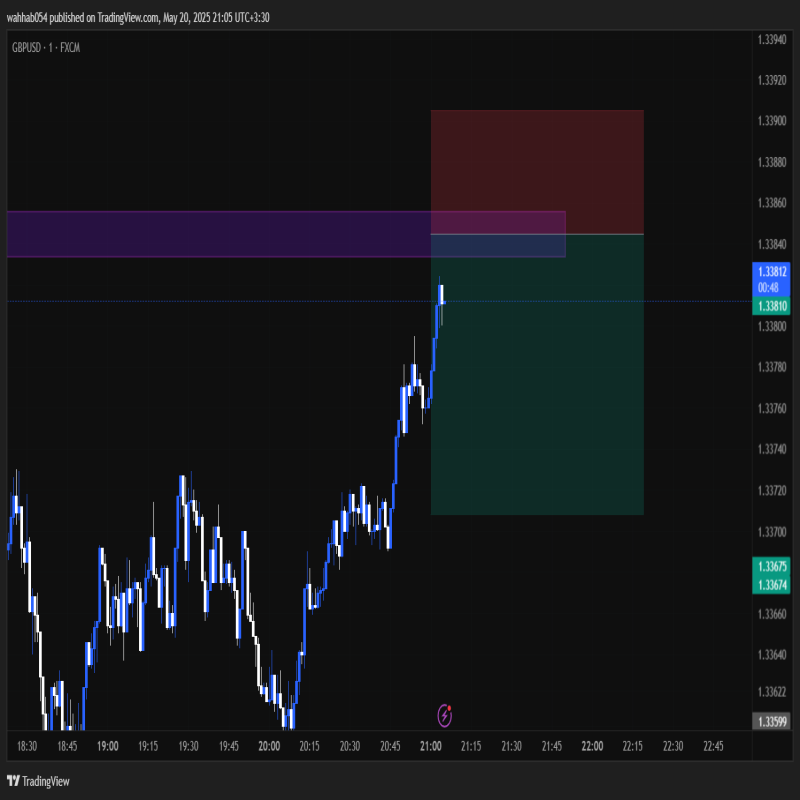Click the 18:30 time axis label
800x800 pixels.
coord(27,746)
